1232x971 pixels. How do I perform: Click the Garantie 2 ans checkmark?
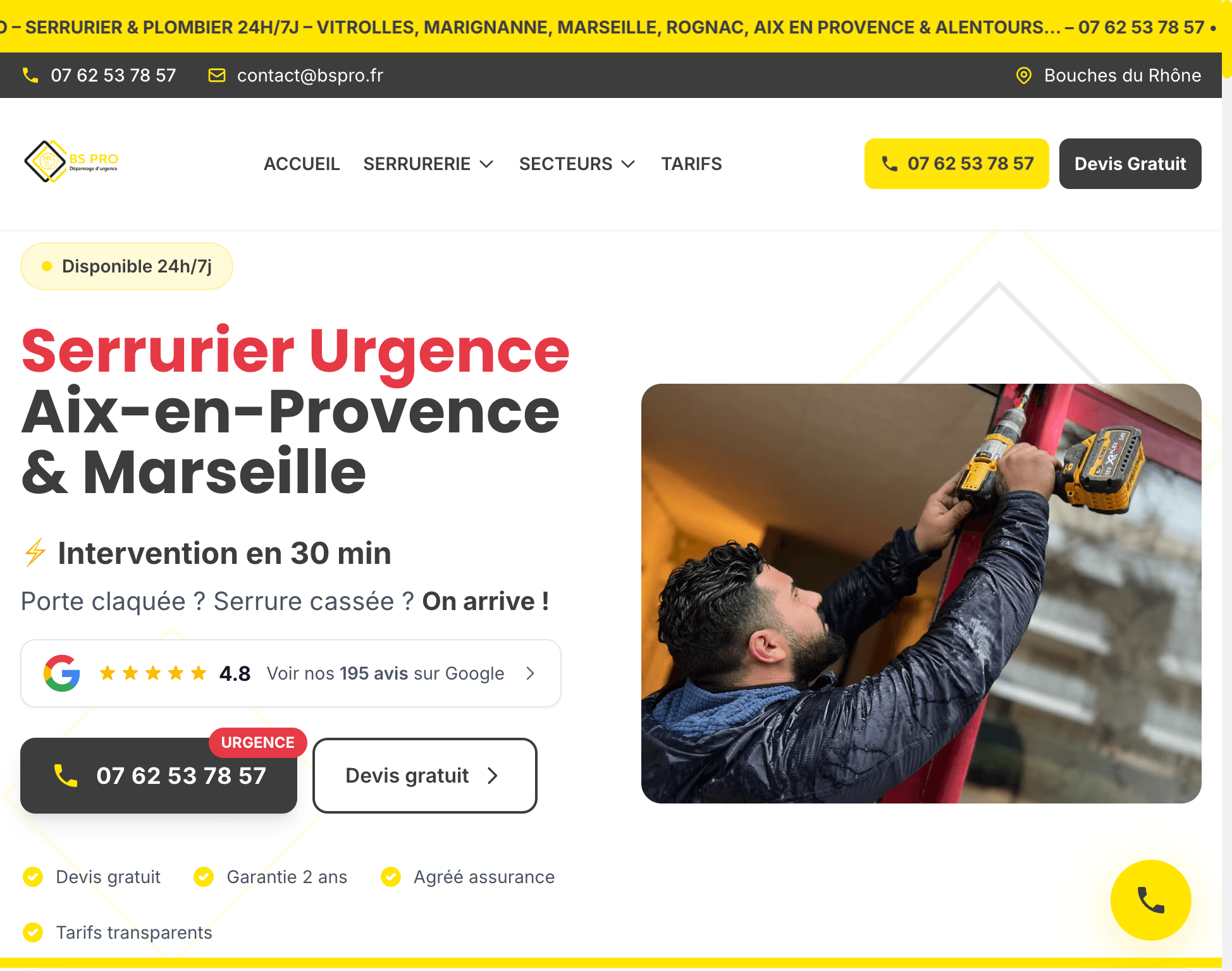(x=204, y=877)
